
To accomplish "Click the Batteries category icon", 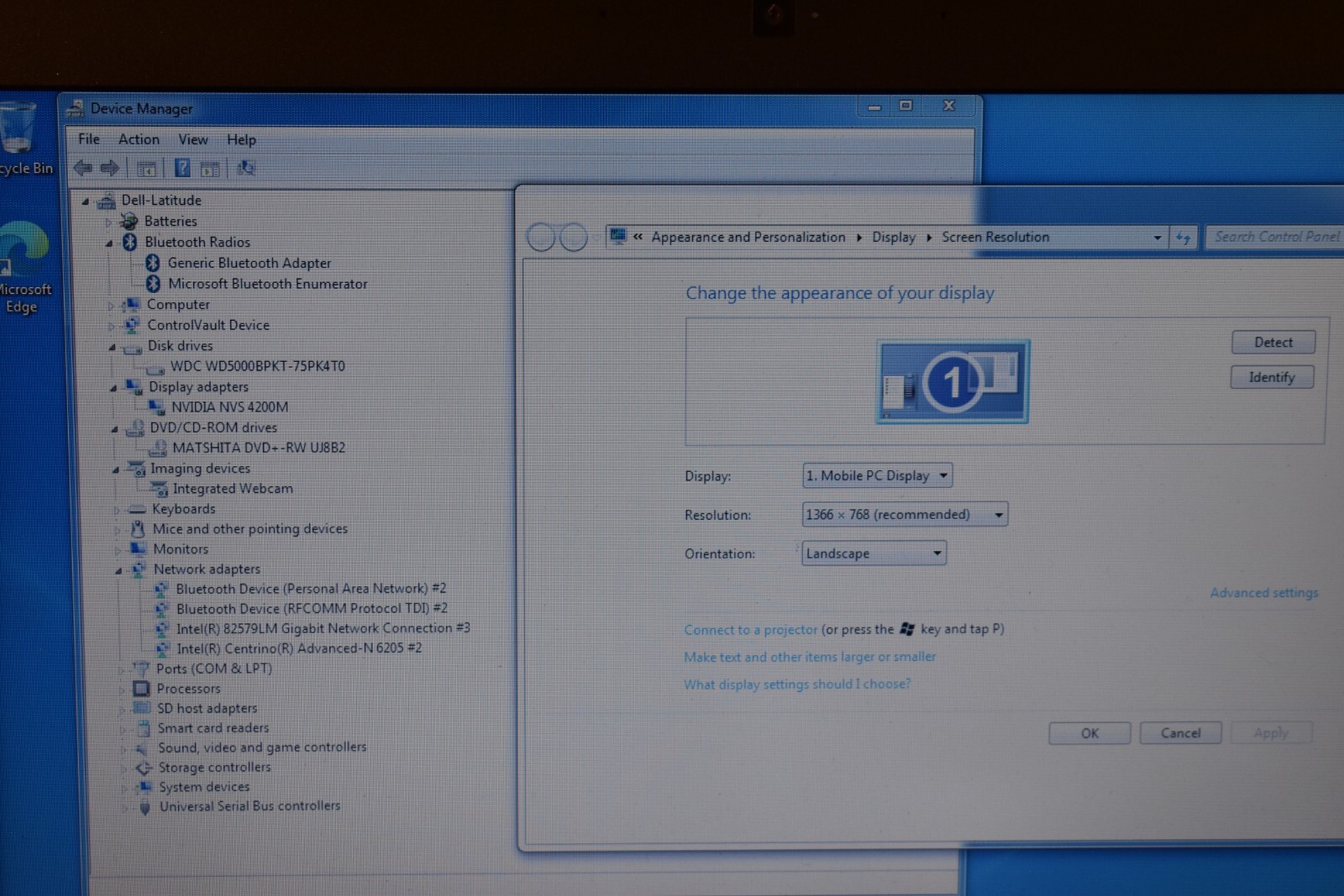I will (129, 221).
